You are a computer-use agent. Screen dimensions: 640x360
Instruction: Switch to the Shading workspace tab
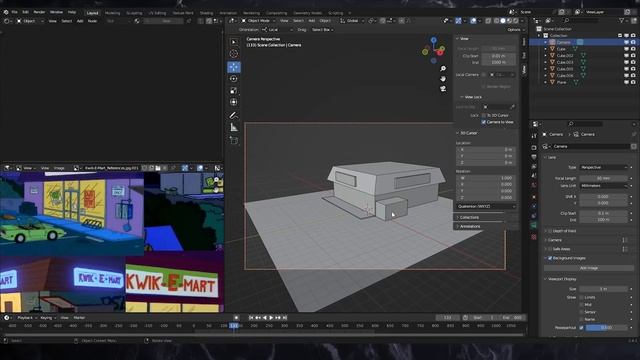[206, 13]
